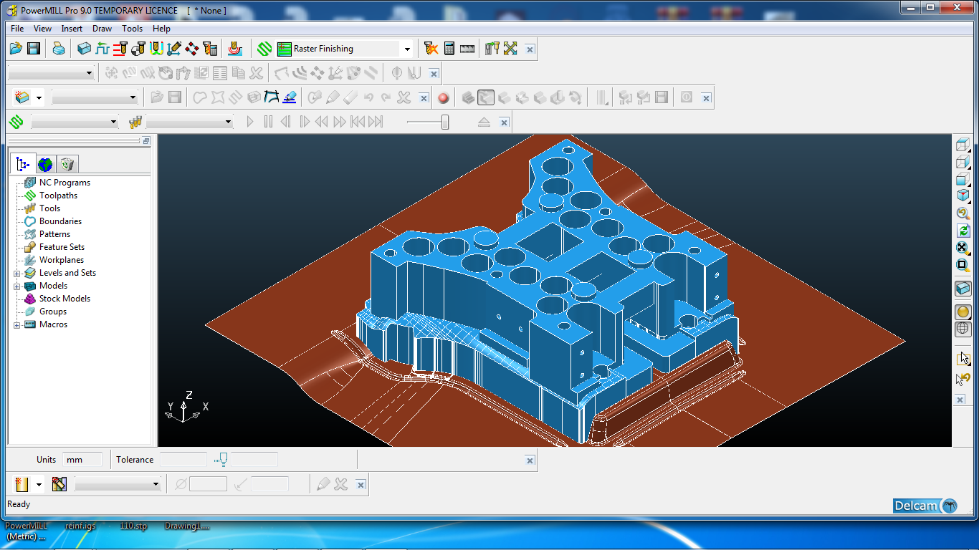Click the tool database icon in bottom toolbar
The height and width of the screenshot is (550, 979).
(x=59, y=484)
